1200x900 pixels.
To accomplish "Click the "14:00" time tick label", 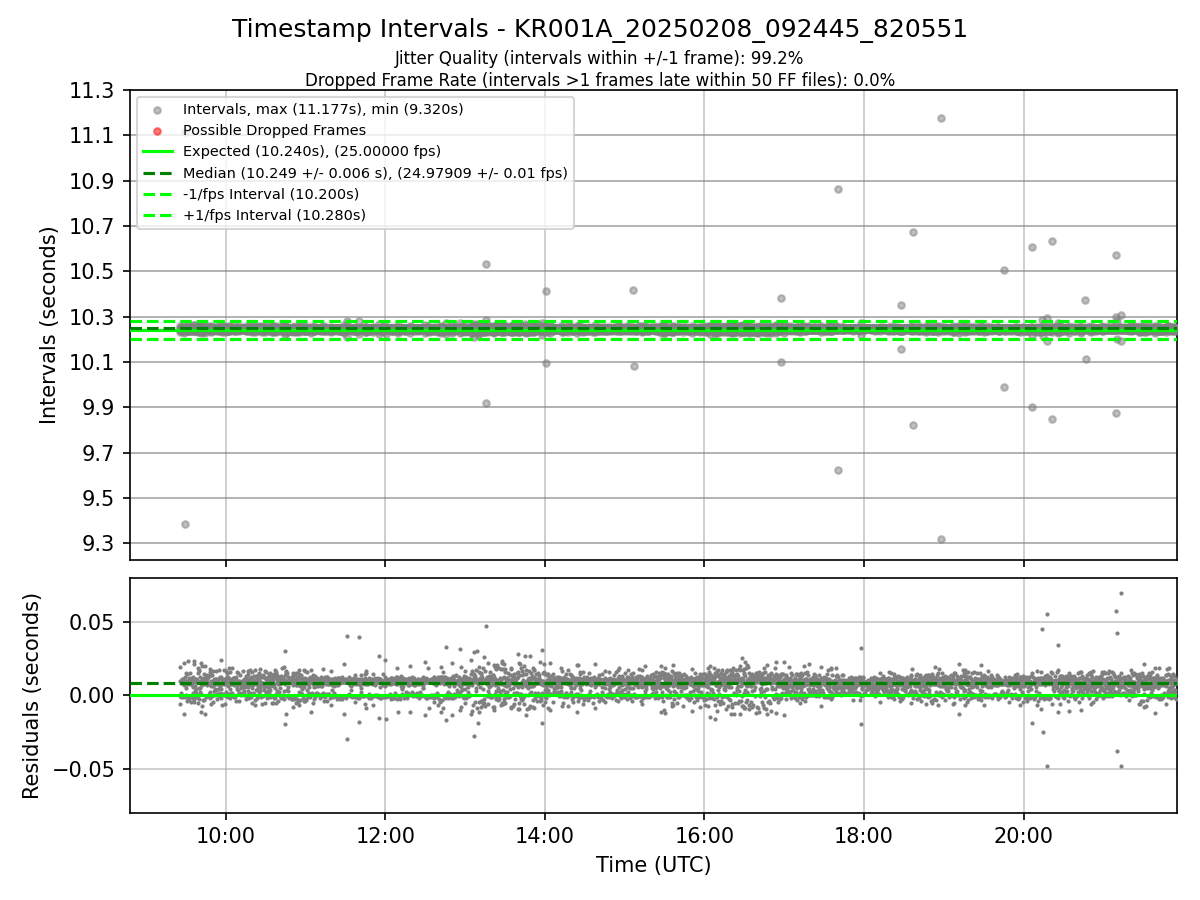I will (x=544, y=836).
